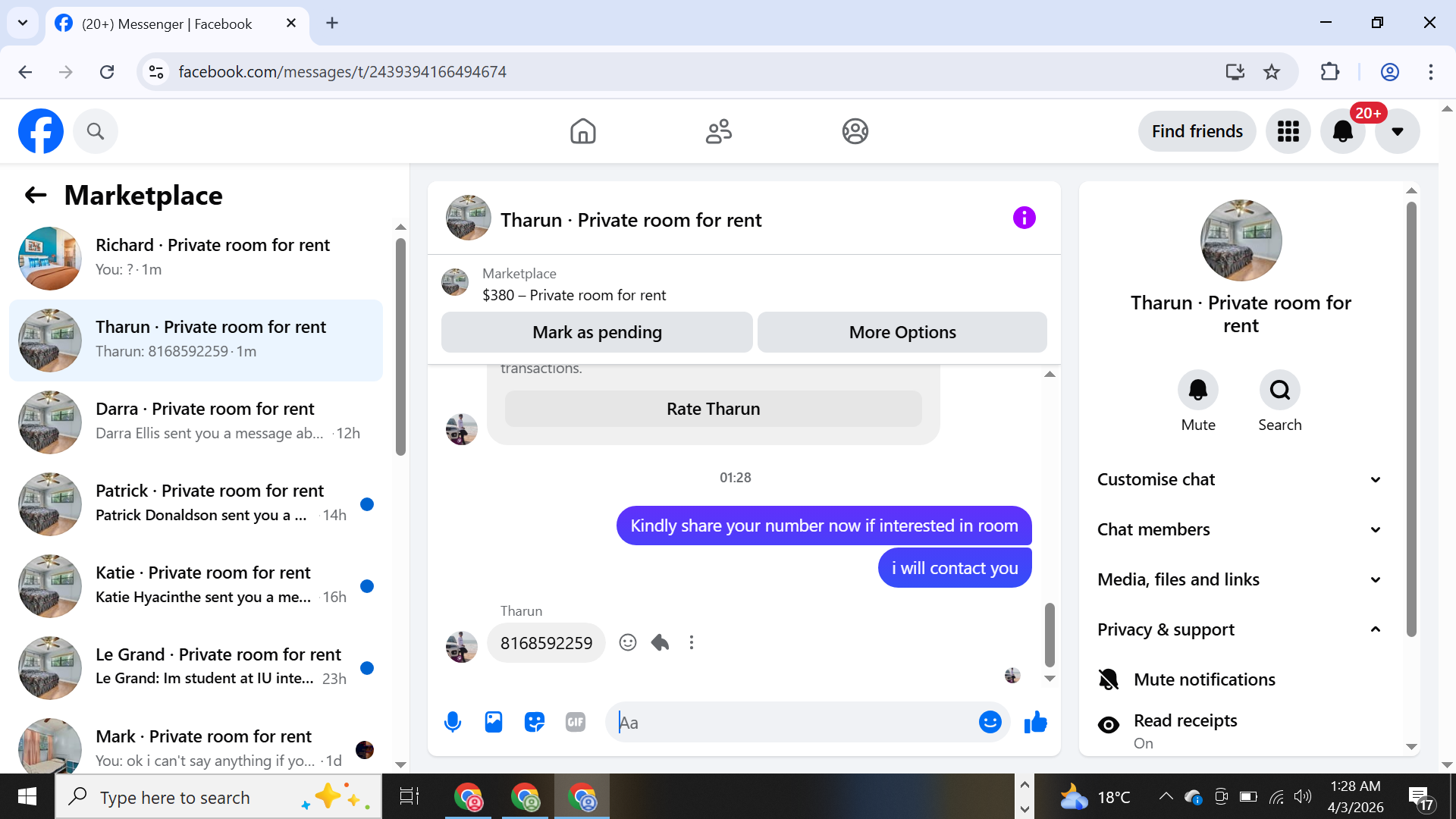Open Tharun's listing photo in info panel
Viewport: 1456px width, 819px height.
click(1241, 240)
